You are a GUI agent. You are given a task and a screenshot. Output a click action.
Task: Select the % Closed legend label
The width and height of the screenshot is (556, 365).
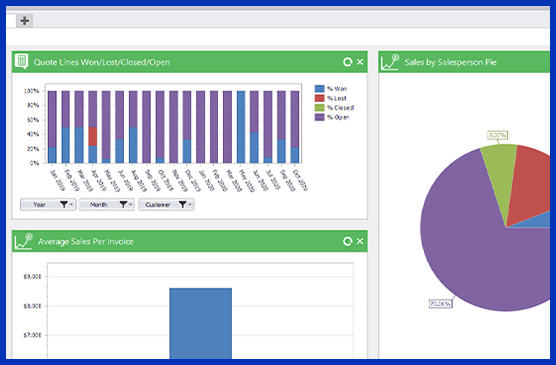pyautogui.click(x=340, y=107)
